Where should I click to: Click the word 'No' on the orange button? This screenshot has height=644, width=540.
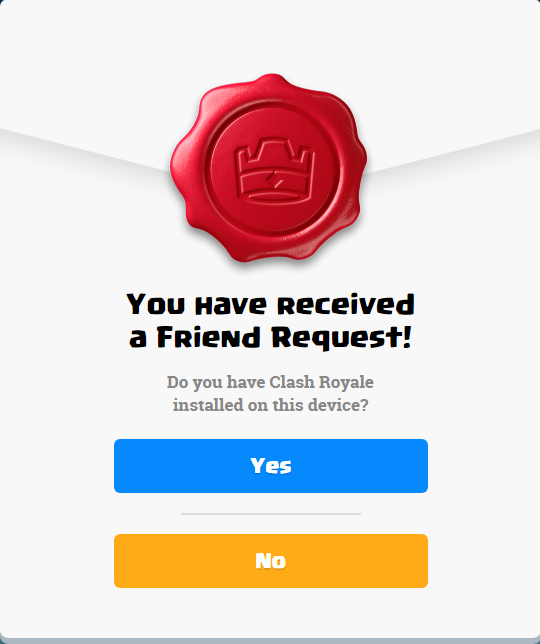(x=270, y=561)
